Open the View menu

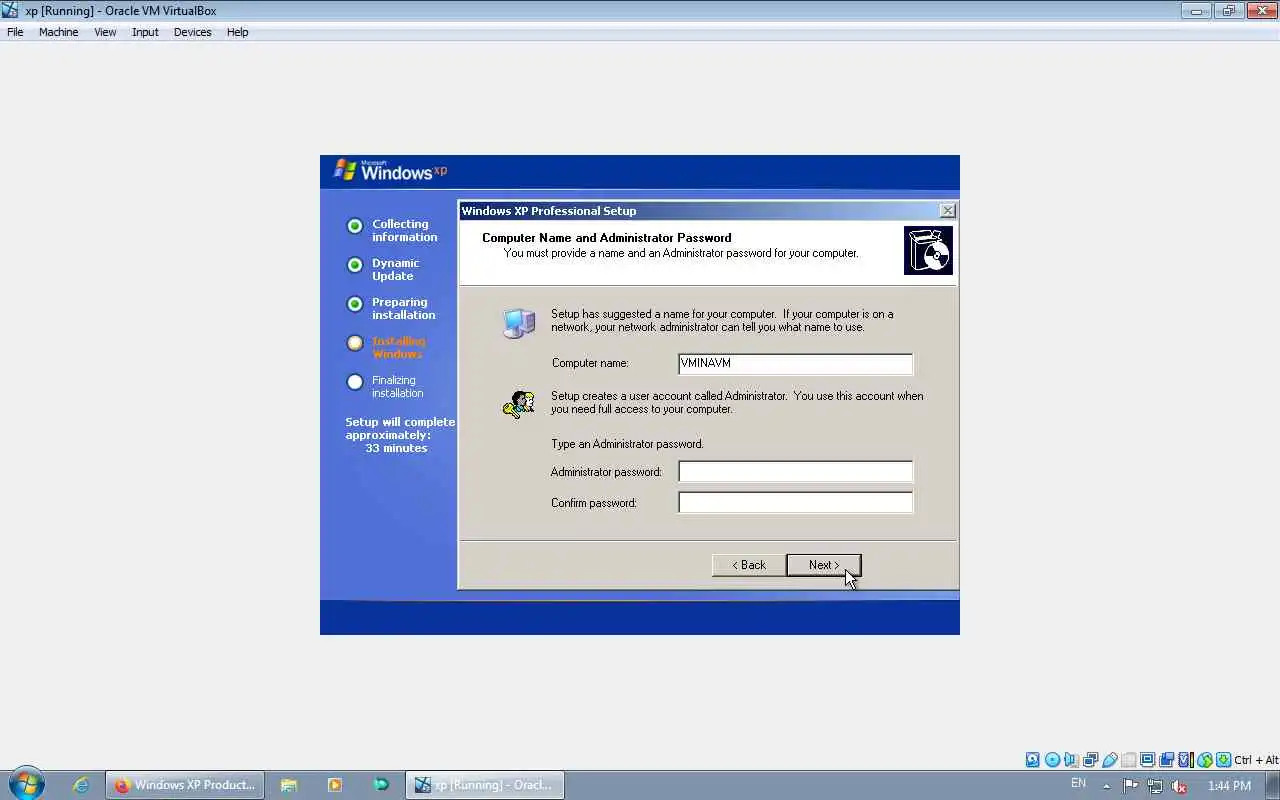click(x=105, y=32)
